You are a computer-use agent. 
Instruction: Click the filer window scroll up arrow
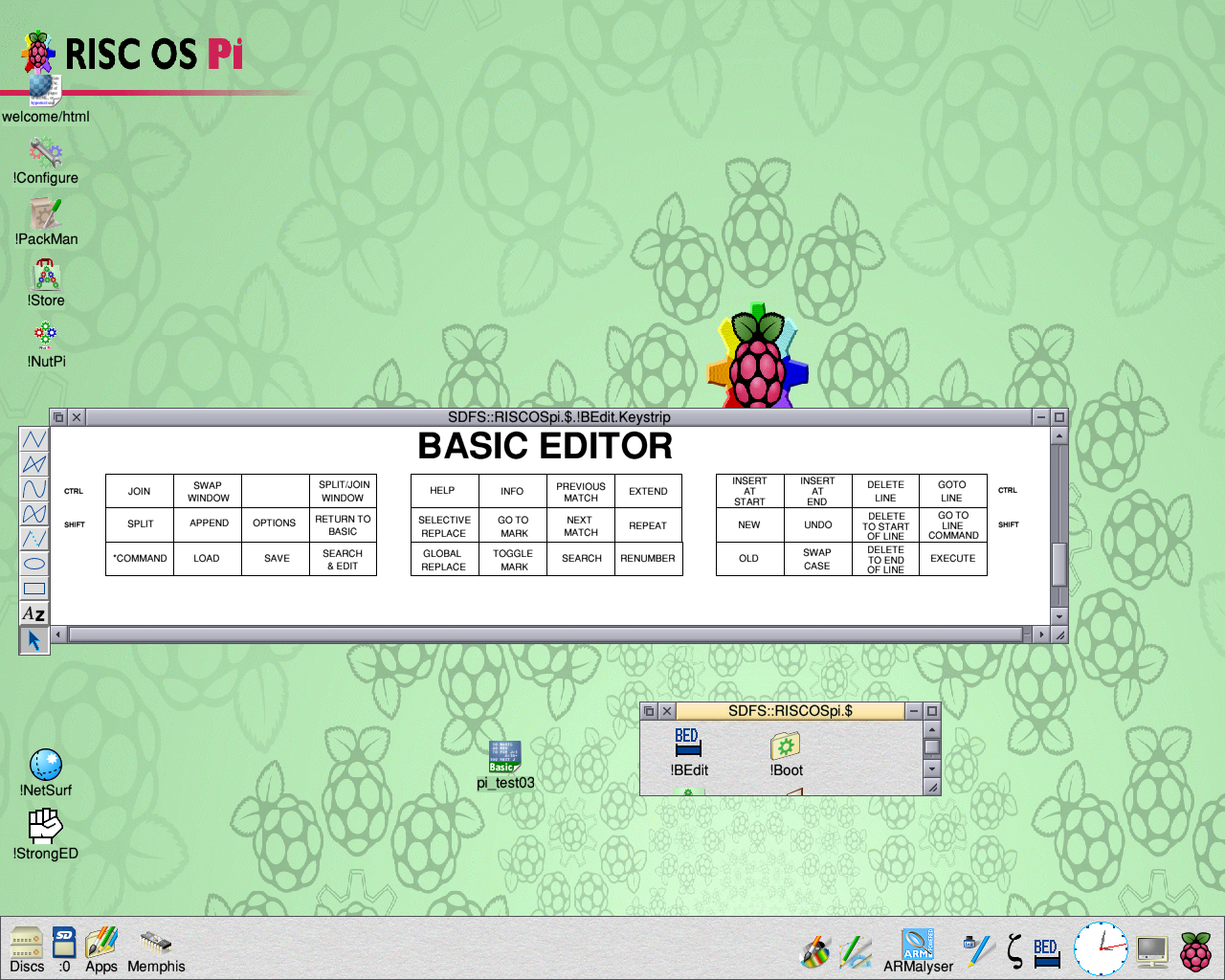[x=931, y=729]
